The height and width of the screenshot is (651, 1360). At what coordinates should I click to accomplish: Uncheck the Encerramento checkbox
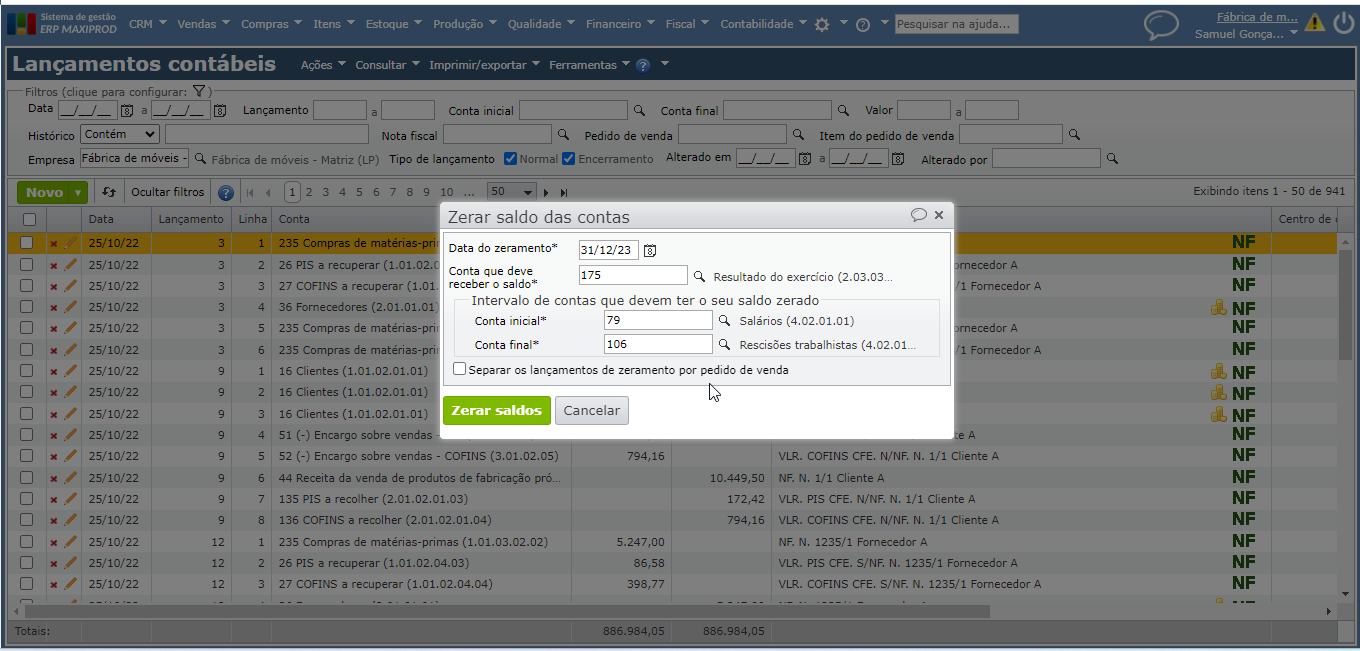click(569, 159)
